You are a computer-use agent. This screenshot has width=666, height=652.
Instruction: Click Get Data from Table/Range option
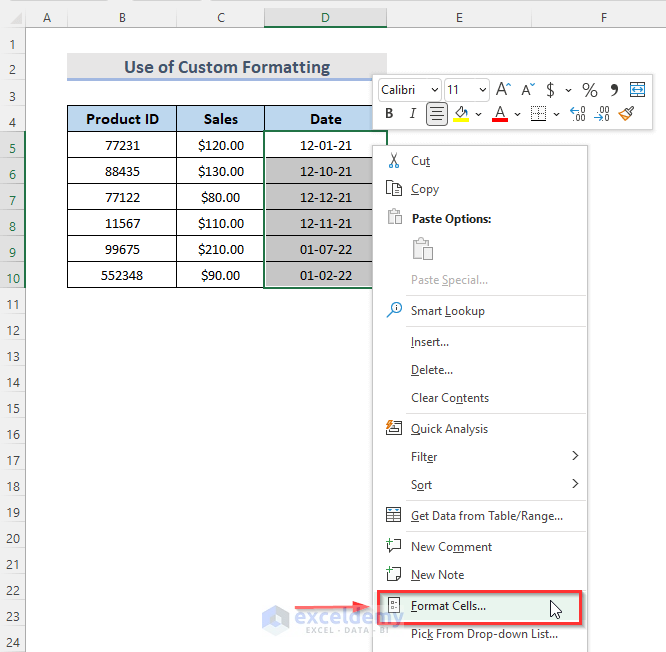(486, 516)
